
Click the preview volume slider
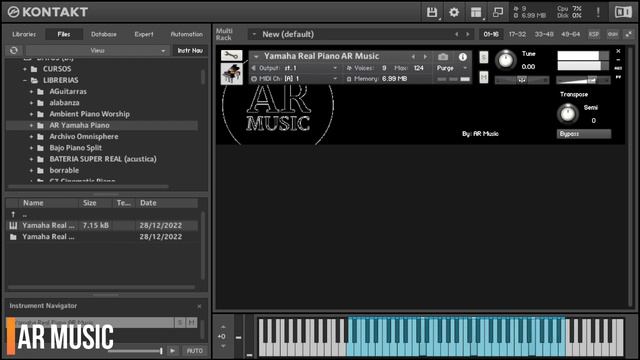(135, 351)
